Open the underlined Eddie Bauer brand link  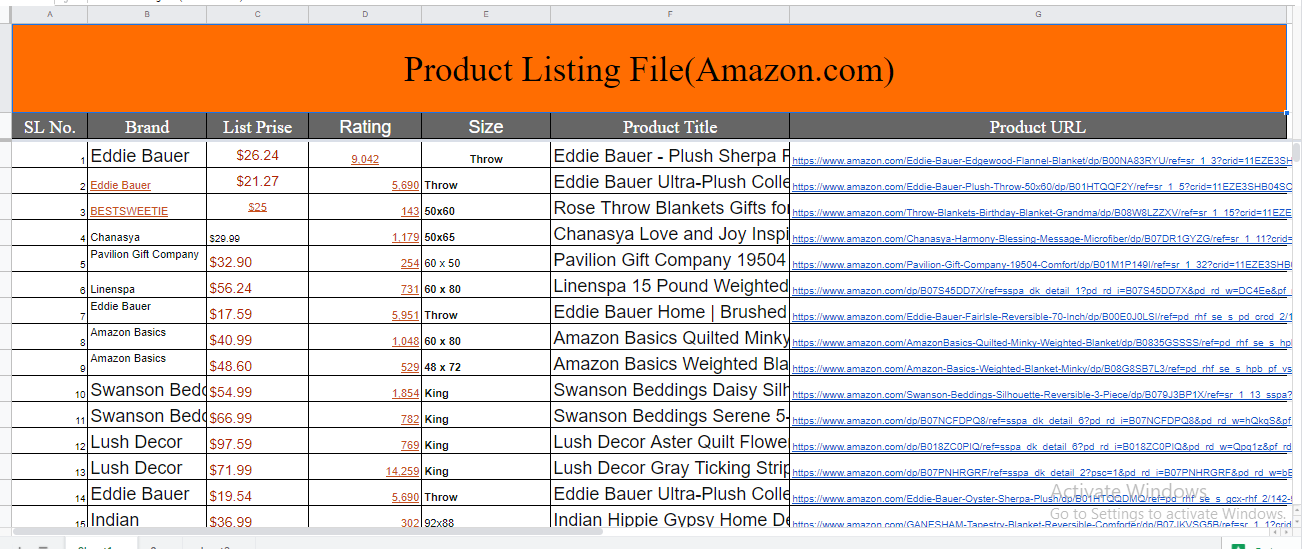pyautogui.click(x=120, y=186)
